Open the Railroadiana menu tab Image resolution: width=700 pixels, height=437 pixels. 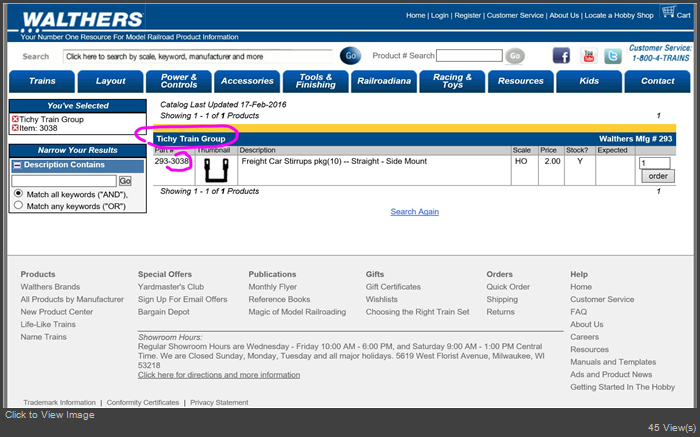pyautogui.click(x=384, y=81)
